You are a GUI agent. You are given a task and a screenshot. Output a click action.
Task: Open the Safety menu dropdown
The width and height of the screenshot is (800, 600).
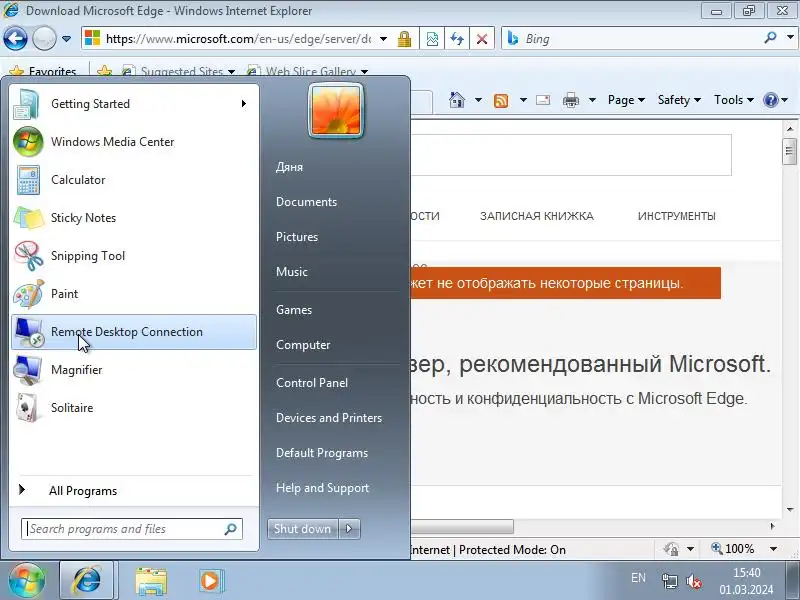click(679, 100)
